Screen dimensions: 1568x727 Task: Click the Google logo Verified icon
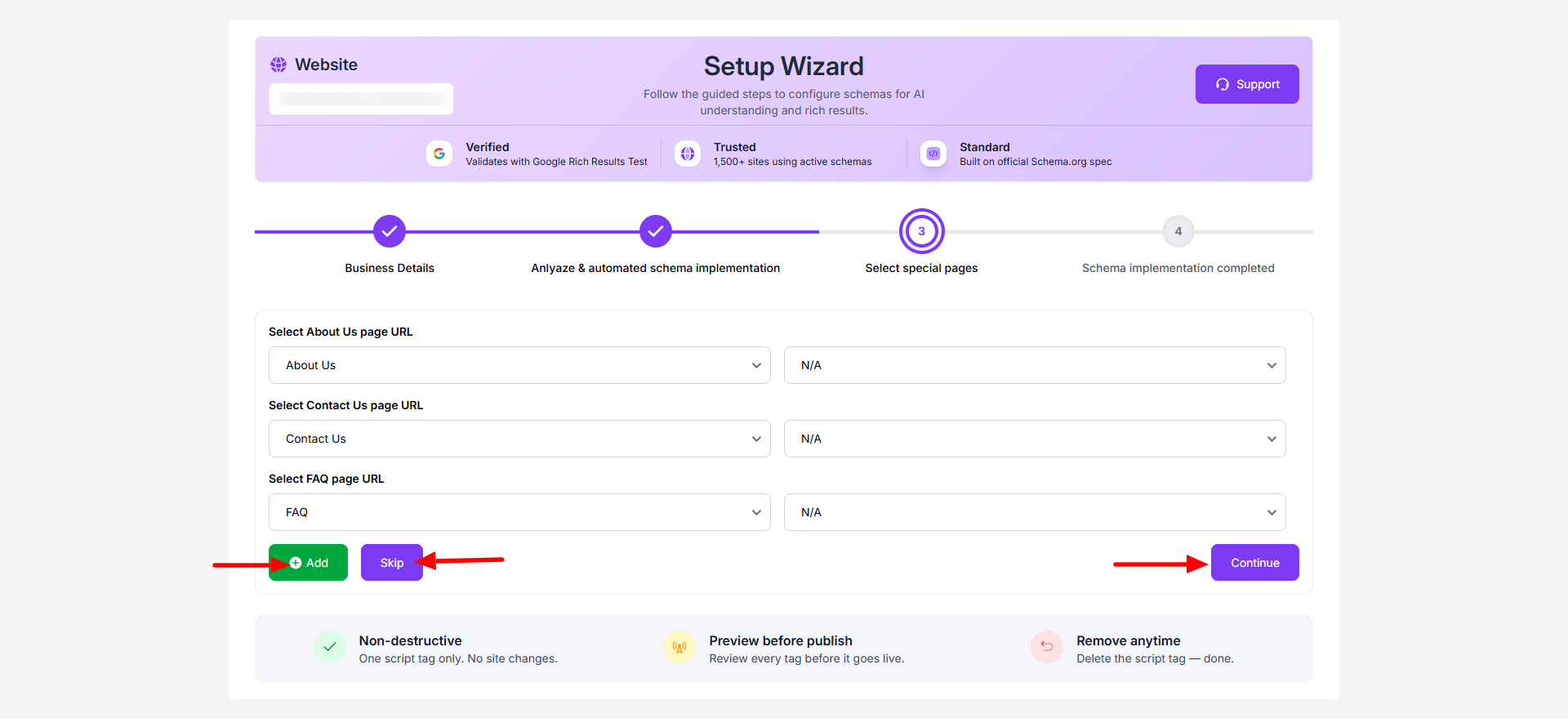pos(439,154)
